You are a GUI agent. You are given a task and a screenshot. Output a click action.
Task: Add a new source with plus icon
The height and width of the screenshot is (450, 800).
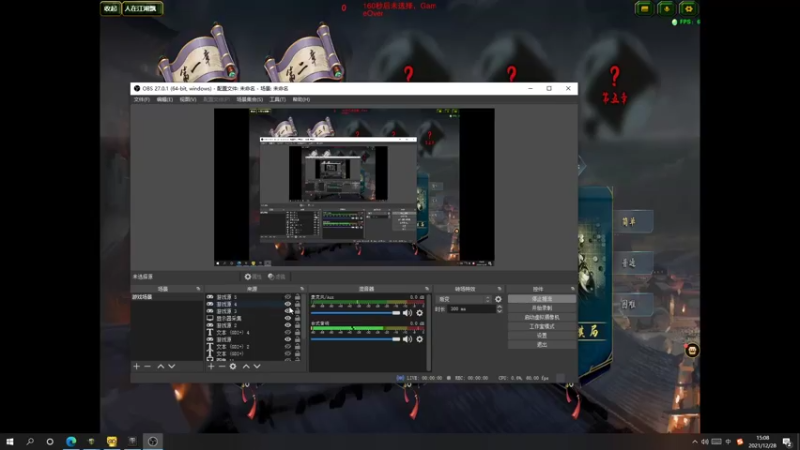pyautogui.click(x=211, y=366)
